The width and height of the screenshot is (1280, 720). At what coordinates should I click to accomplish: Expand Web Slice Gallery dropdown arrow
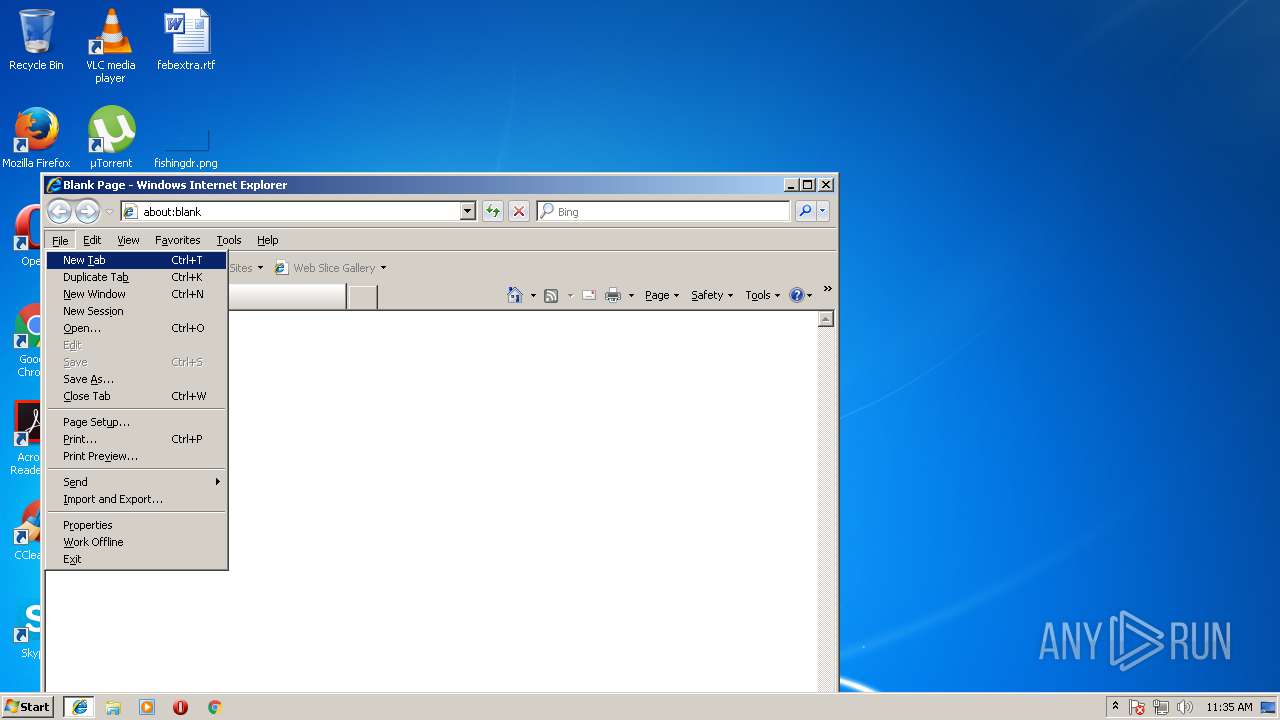383,268
